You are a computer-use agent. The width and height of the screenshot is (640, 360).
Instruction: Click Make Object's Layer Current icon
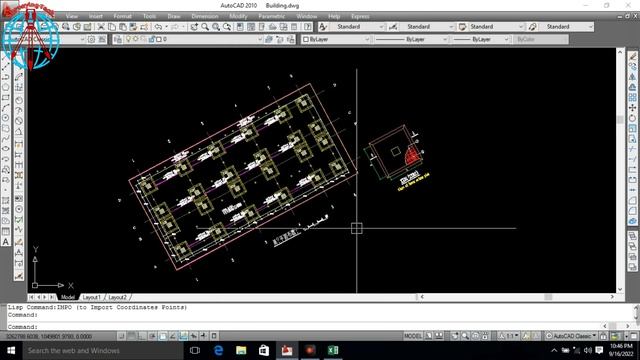coord(269,39)
